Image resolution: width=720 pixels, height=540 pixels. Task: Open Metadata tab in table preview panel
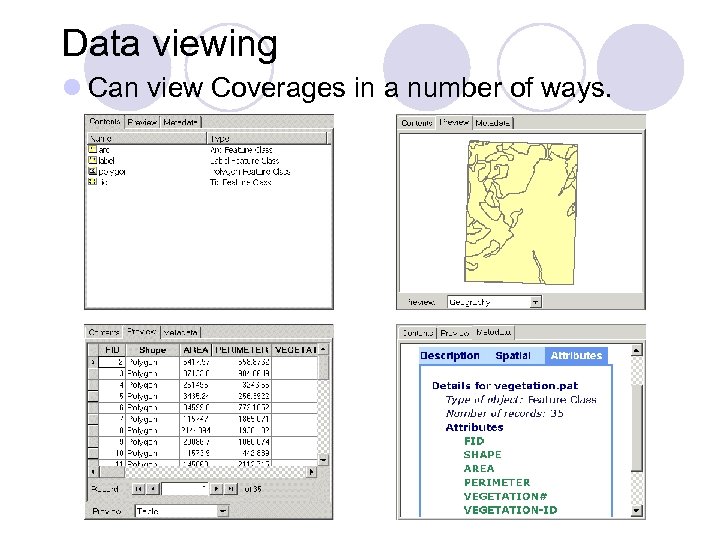181,332
